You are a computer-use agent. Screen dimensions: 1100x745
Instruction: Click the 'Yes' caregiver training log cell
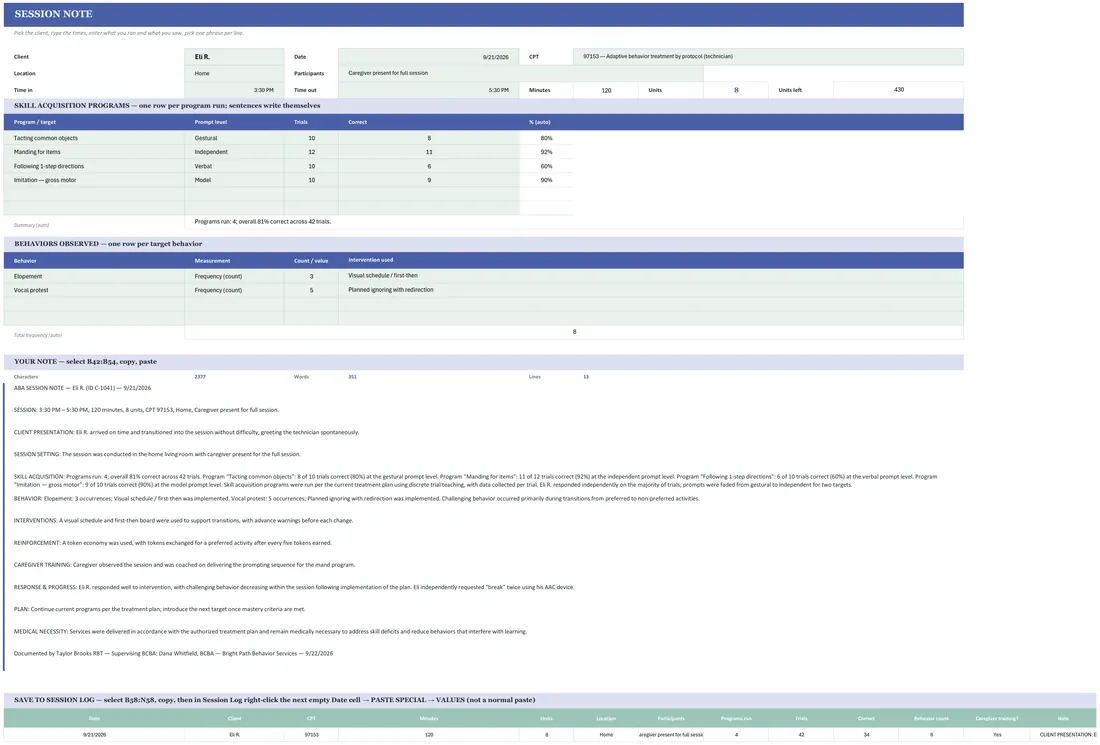[997, 734]
